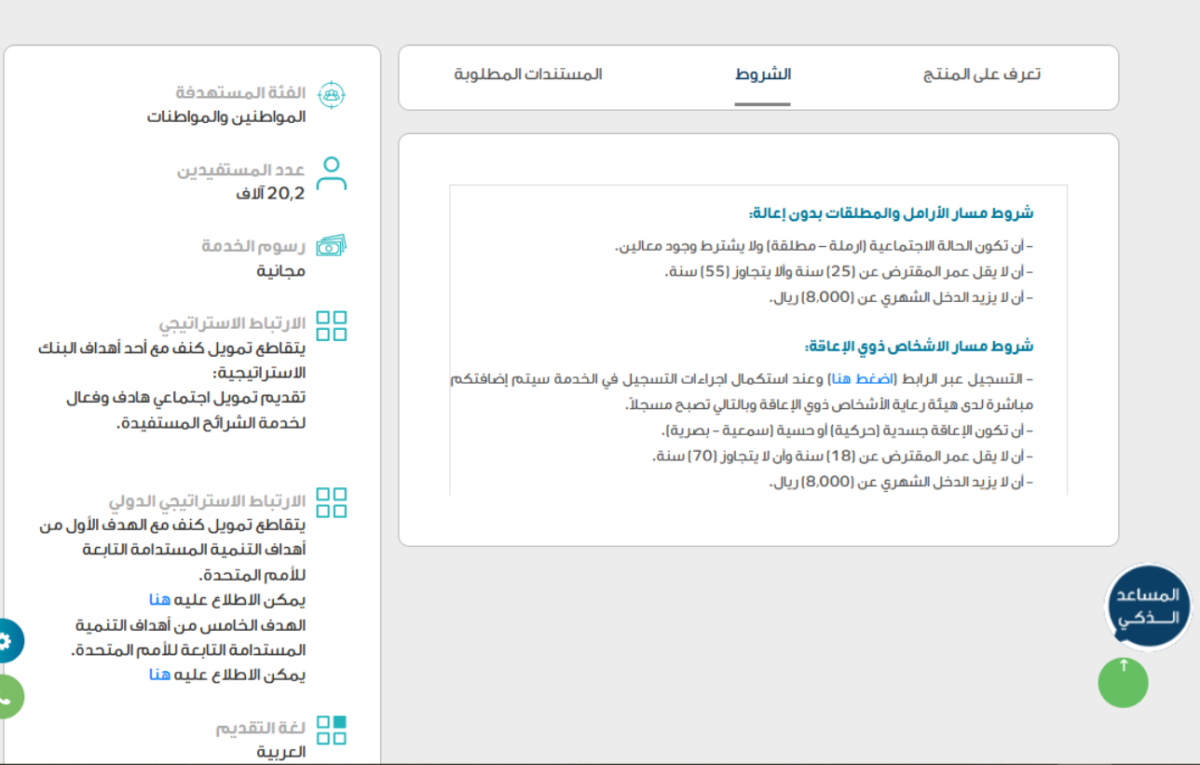Screen dimensions: 1200x765
Task: Click the icon beside لغة التقديم
Action: [x=331, y=730]
